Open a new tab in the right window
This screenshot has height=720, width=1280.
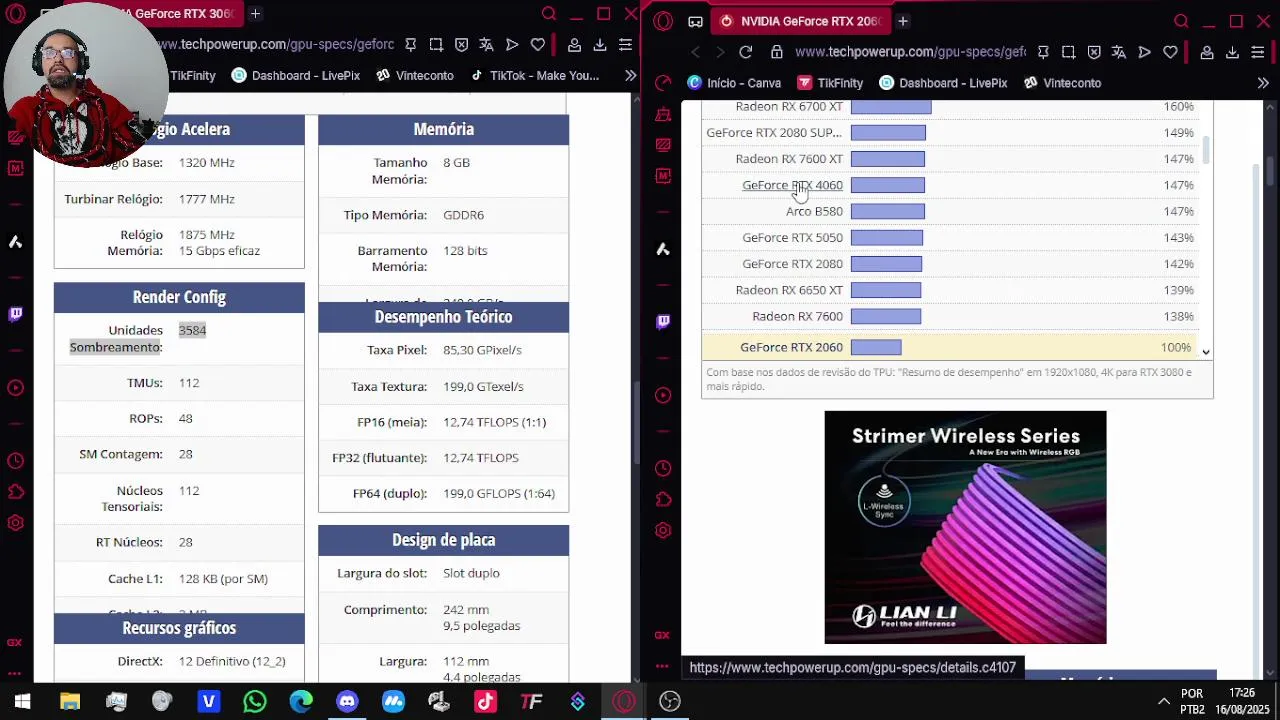coord(902,21)
